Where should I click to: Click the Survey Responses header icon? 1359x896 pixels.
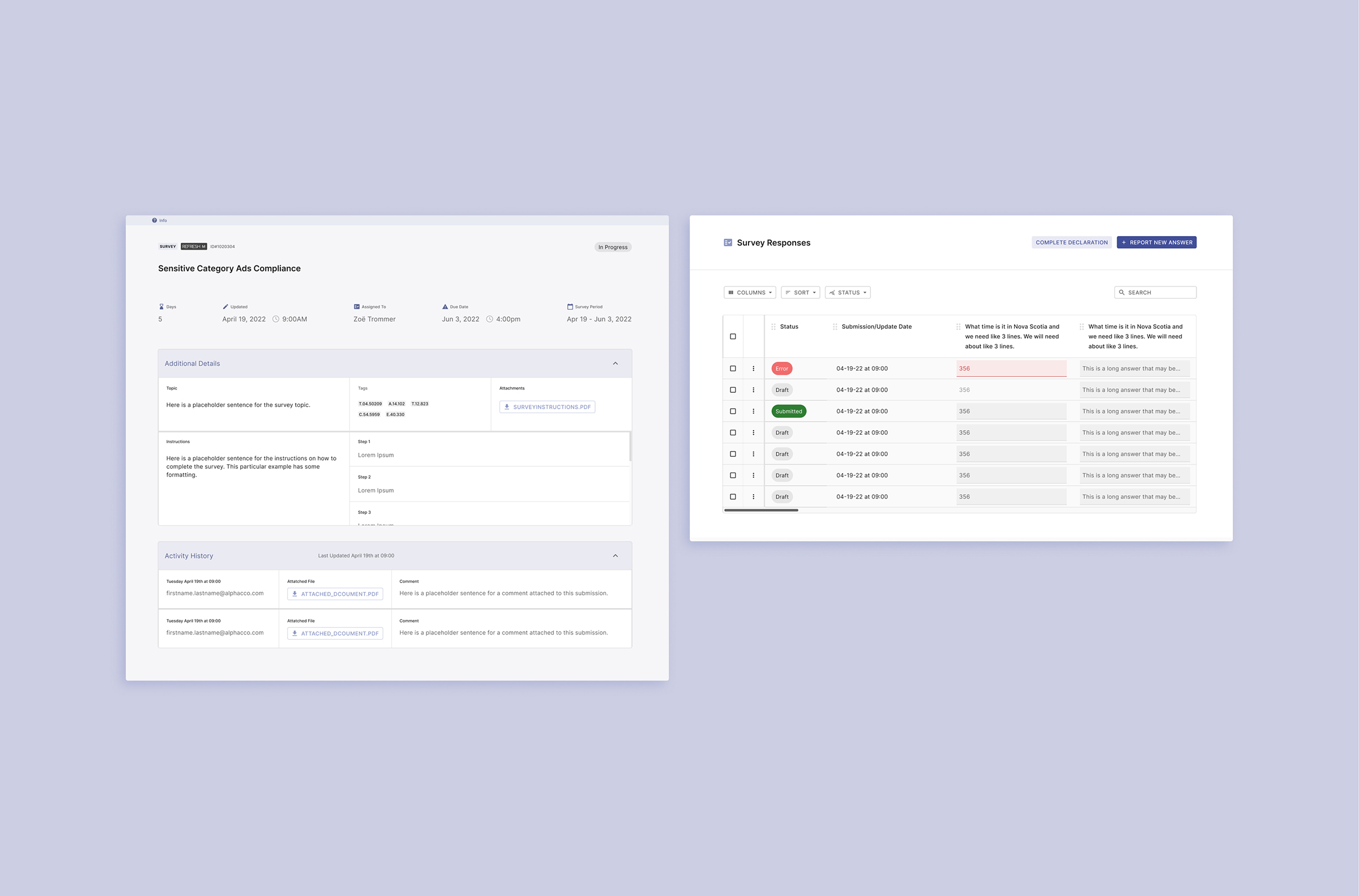[728, 243]
